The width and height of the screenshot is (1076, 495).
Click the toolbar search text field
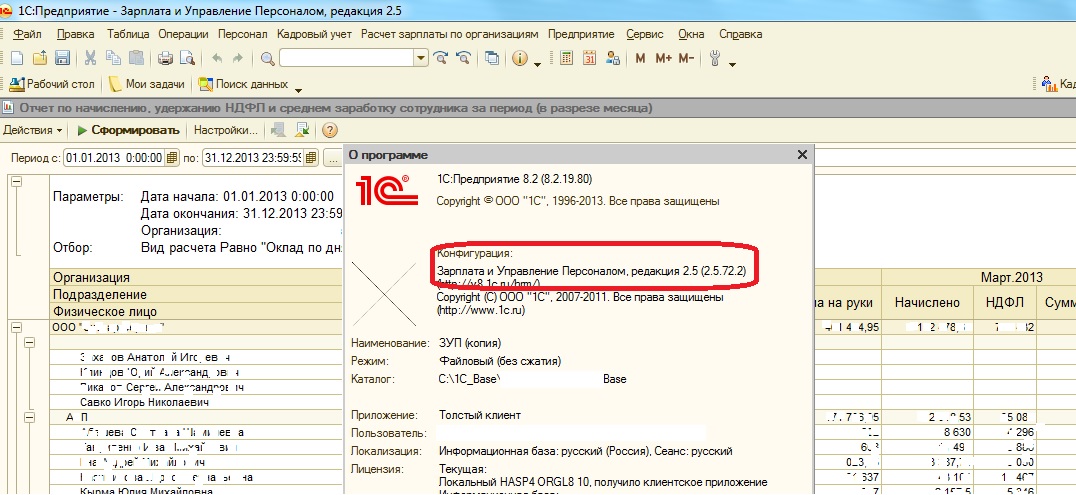click(347, 58)
